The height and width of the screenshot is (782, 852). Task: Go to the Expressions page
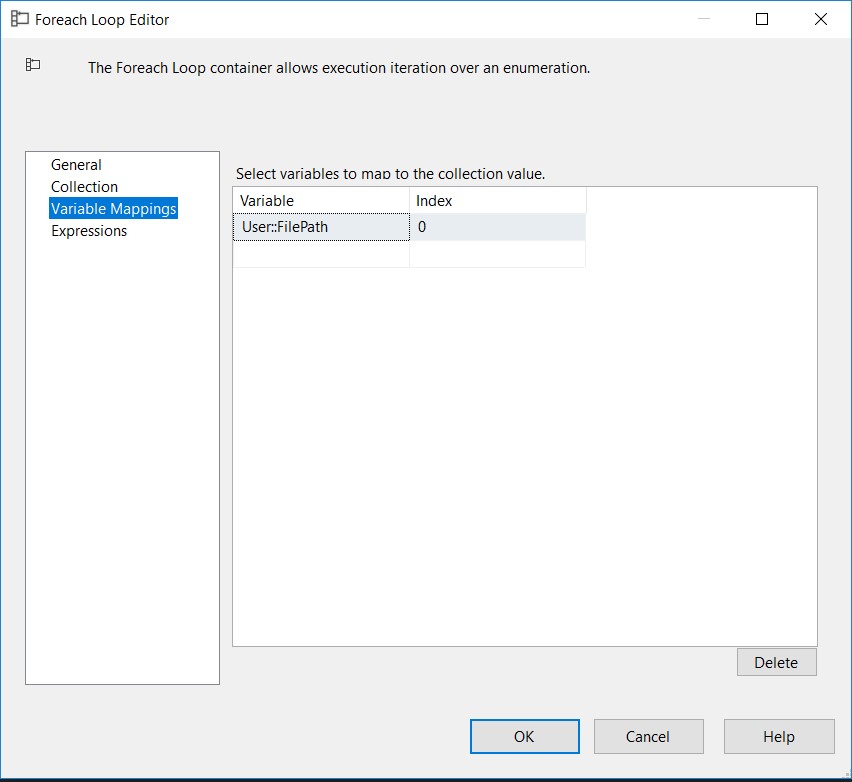[89, 231]
